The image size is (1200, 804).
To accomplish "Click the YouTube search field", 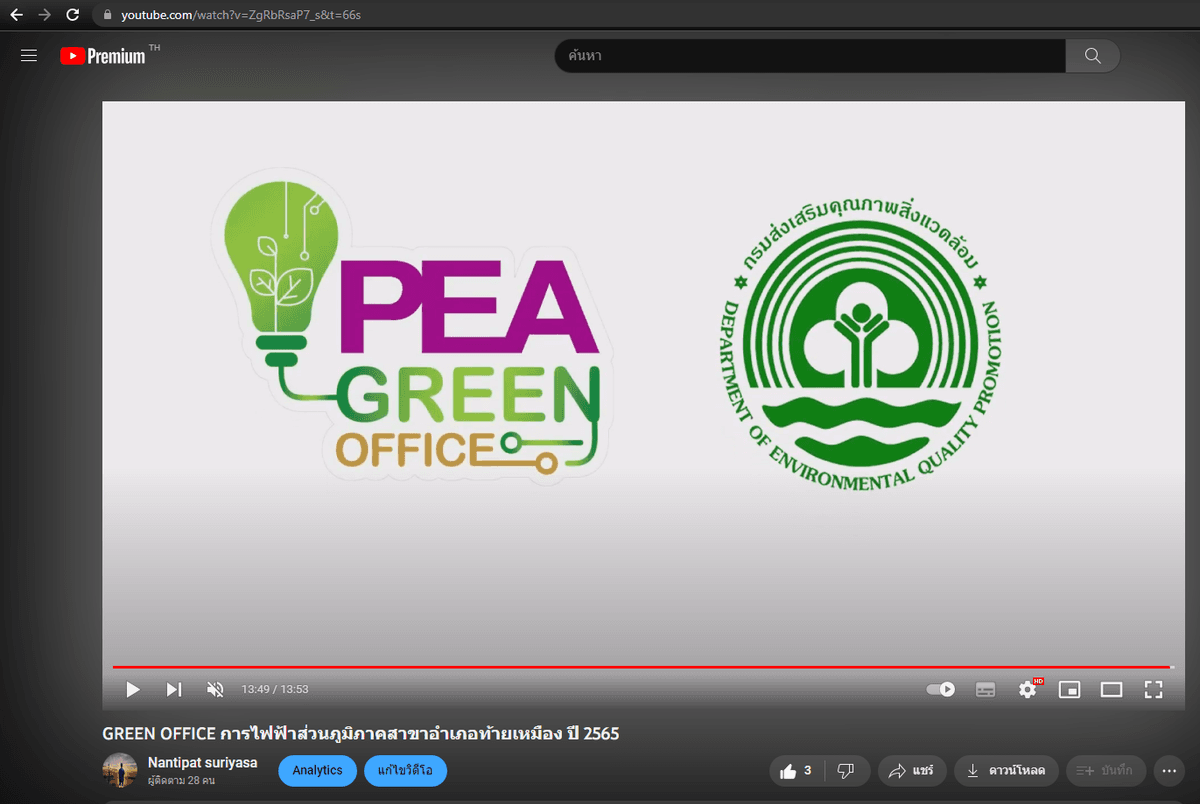I will click(810, 56).
